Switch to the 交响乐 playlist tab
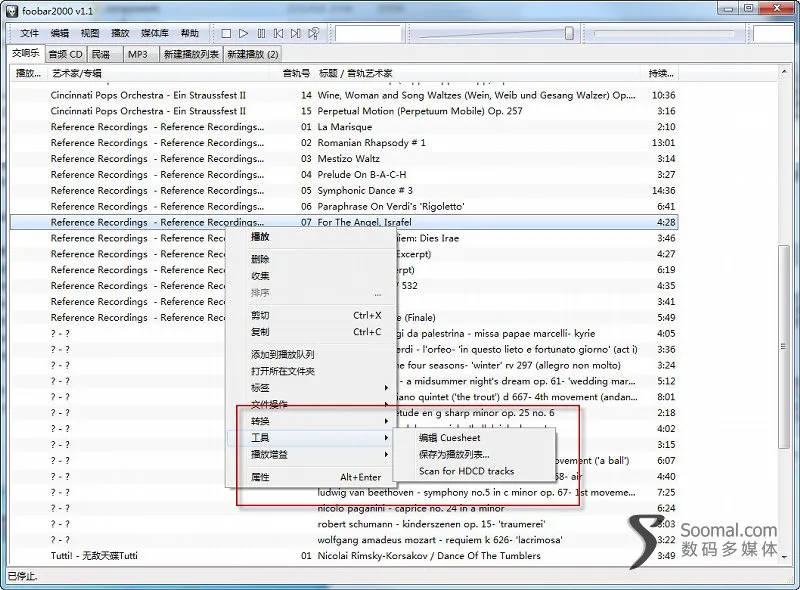The width and height of the screenshot is (800, 590). coord(26,53)
